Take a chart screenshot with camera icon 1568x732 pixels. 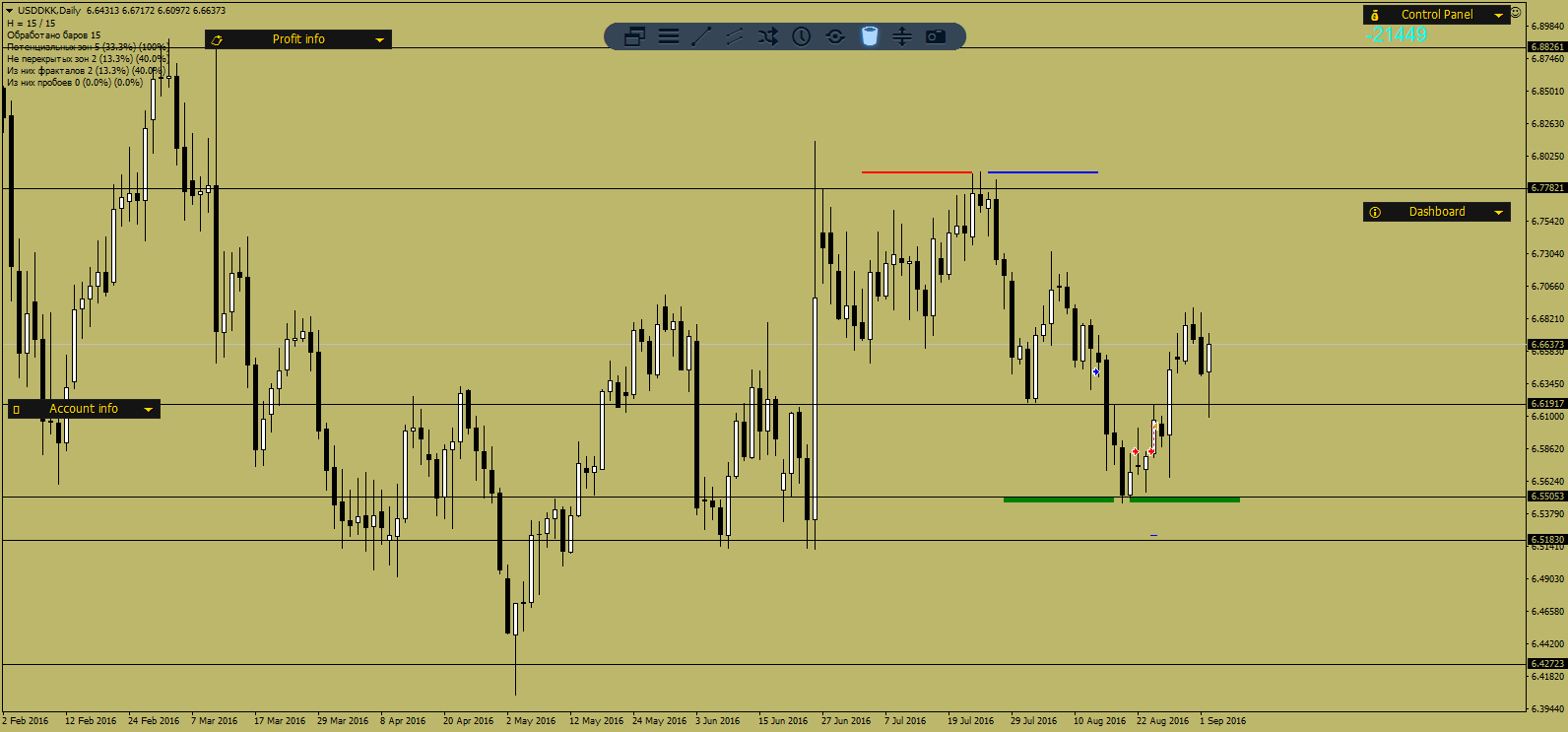tap(936, 36)
